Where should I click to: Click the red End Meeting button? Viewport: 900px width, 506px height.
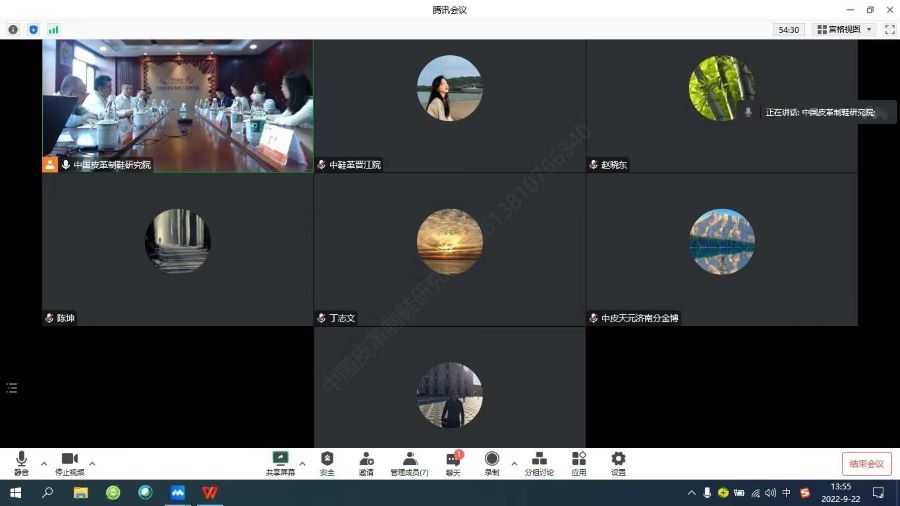point(866,464)
